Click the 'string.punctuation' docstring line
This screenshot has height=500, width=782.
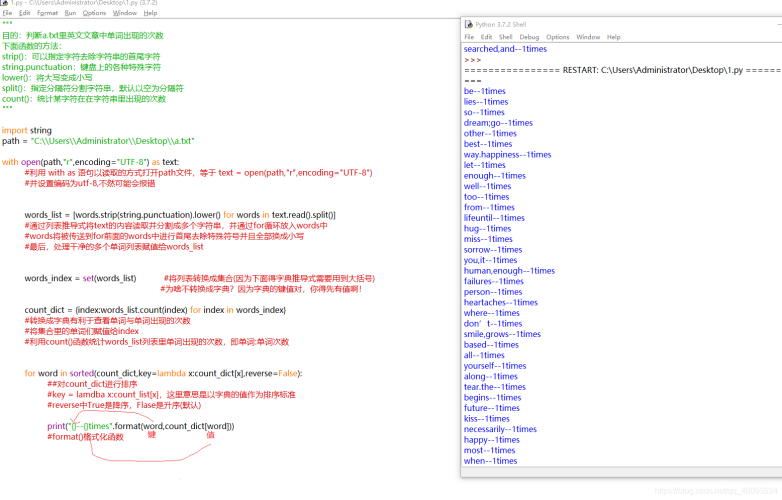pos(81,67)
